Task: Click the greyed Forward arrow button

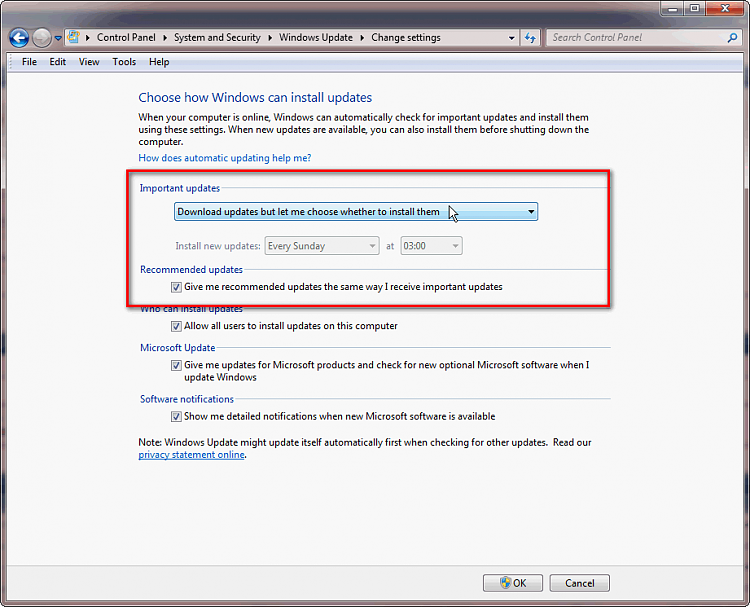Action: pos(42,38)
